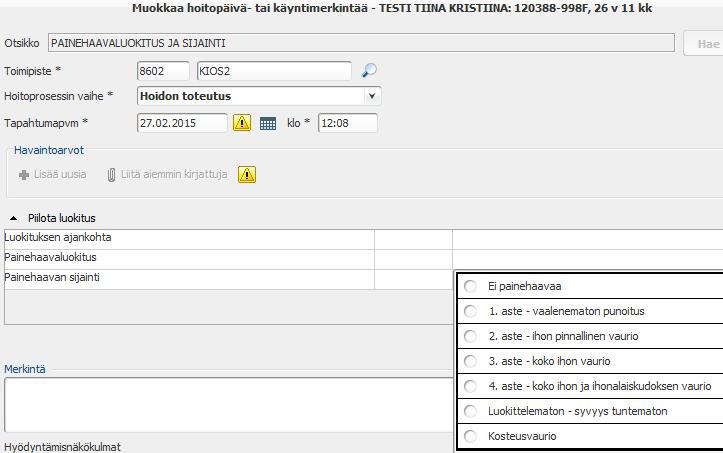This screenshot has height=453, width=723.
Task: Click warning icon beside Tapahtumapvm date
Action: pos(242,123)
